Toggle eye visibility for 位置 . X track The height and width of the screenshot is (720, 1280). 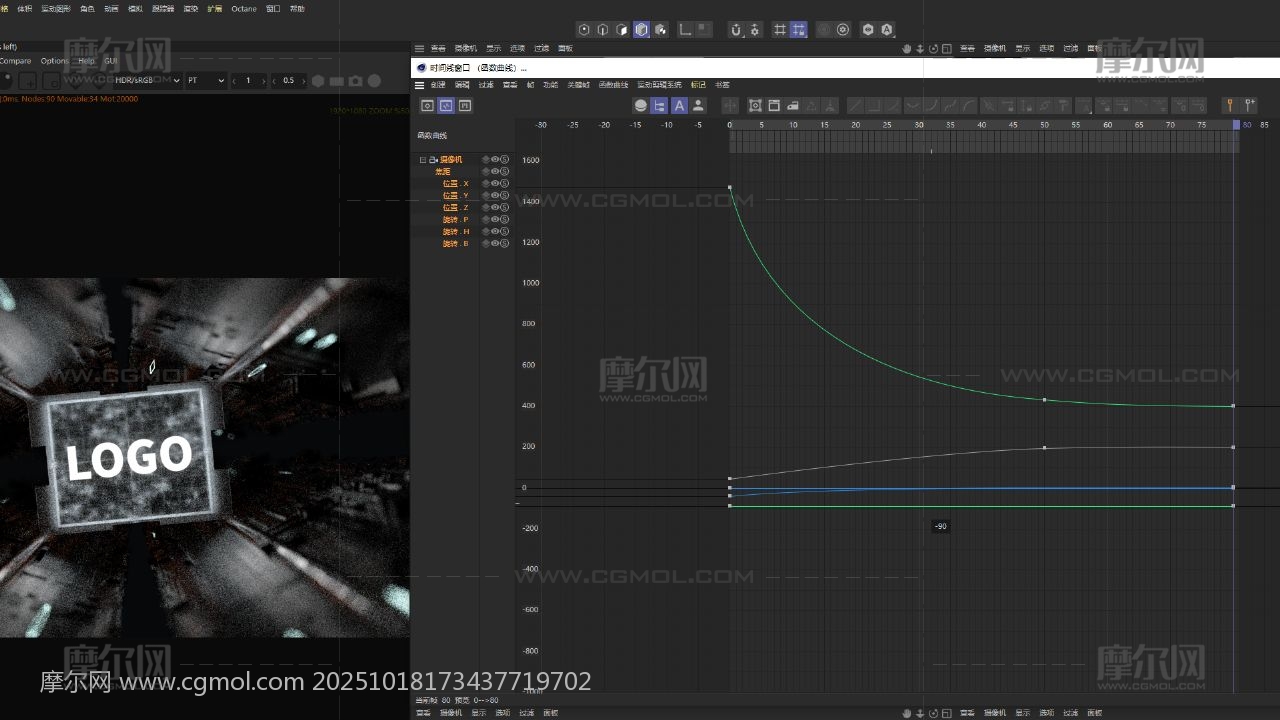(x=495, y=184)
